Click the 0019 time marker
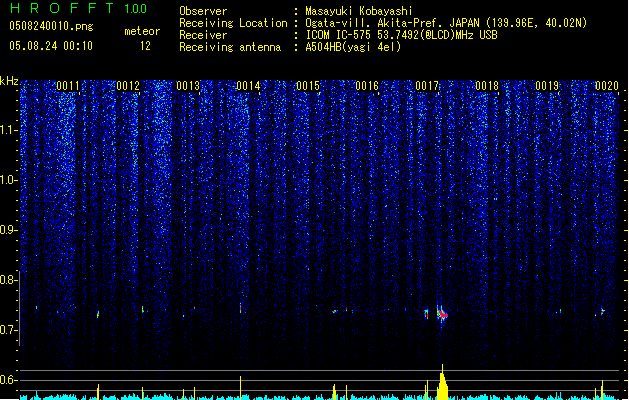 [547, 86]
